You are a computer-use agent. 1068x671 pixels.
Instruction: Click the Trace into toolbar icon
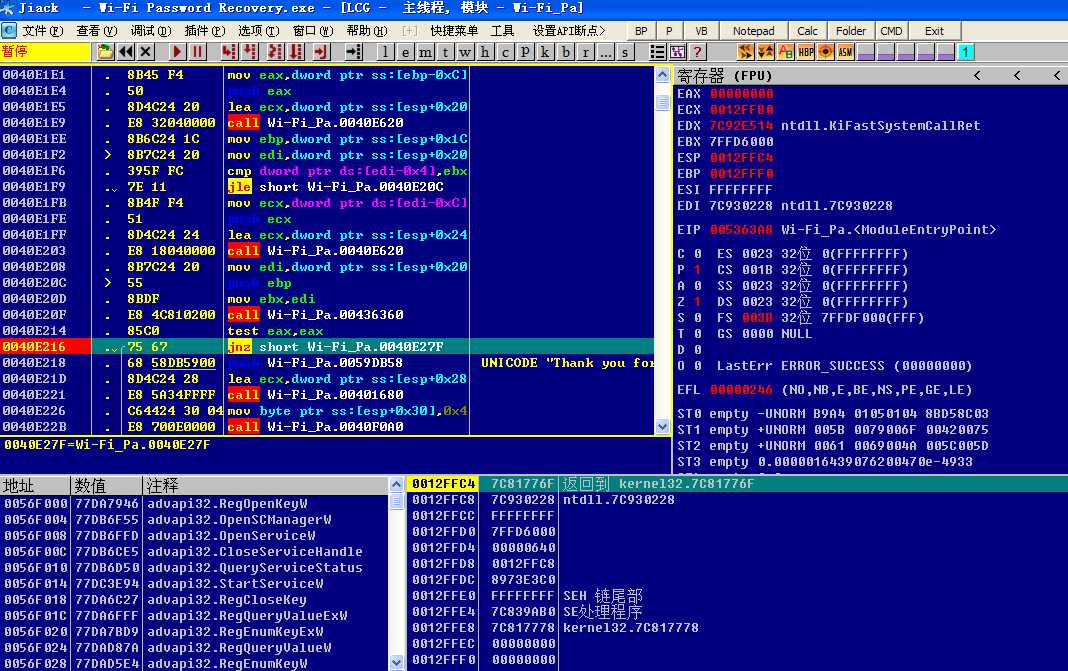pos(275,52)
